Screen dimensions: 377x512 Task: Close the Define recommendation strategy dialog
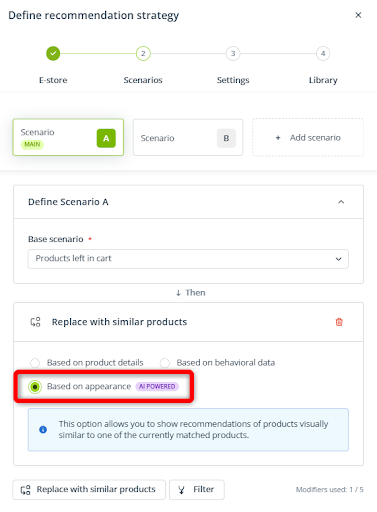click(x=358, y=15)
